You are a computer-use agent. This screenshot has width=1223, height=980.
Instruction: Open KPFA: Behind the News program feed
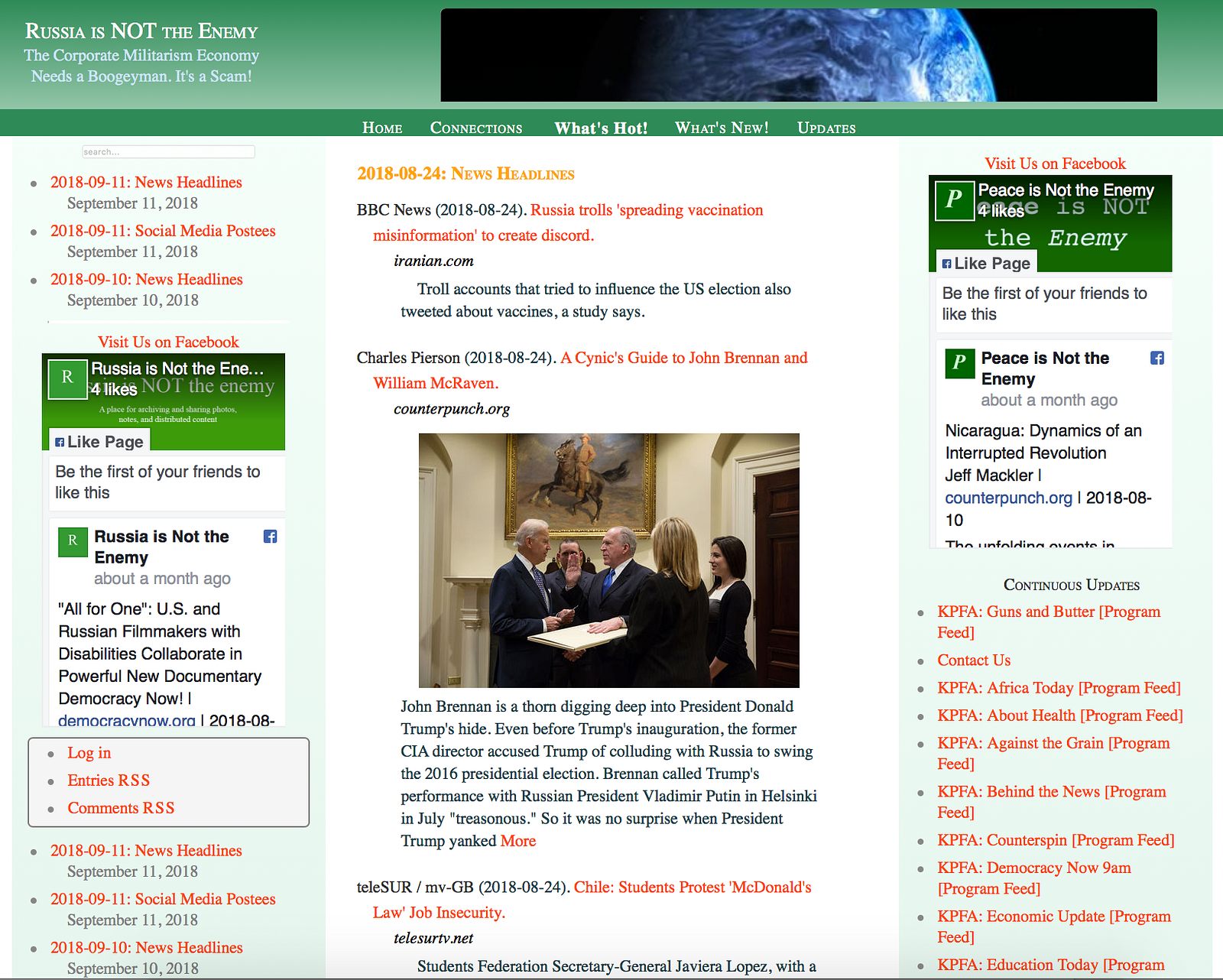tap(1052, 802)
